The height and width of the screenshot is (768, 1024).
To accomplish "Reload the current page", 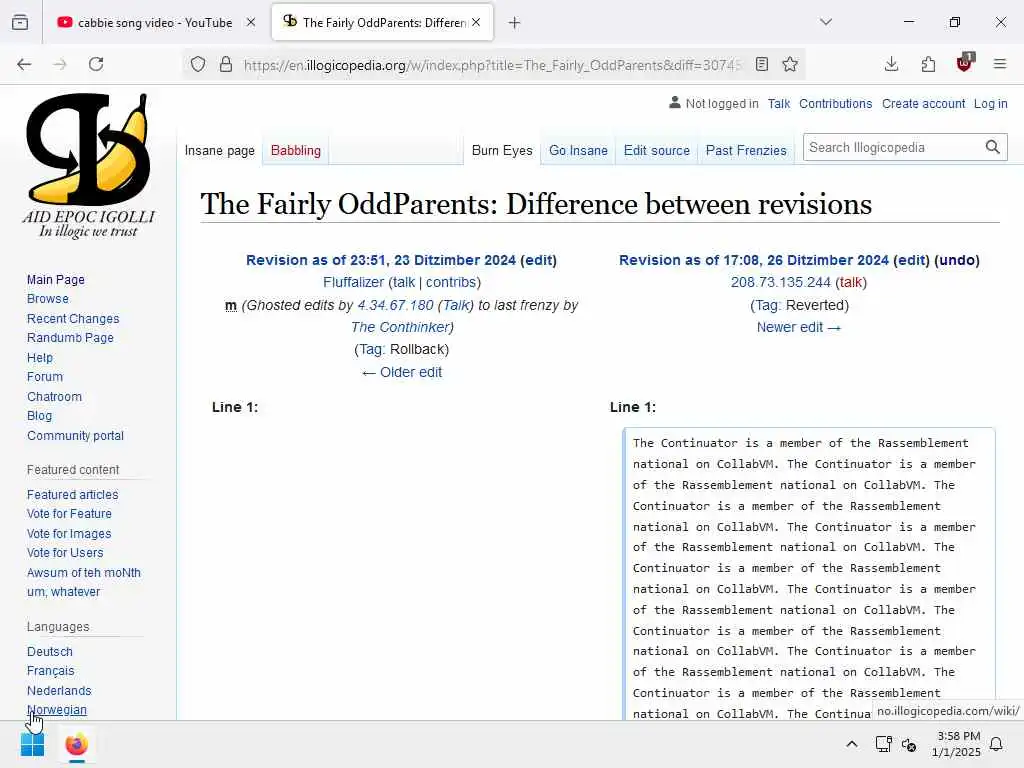I will (x=96, y=64).
